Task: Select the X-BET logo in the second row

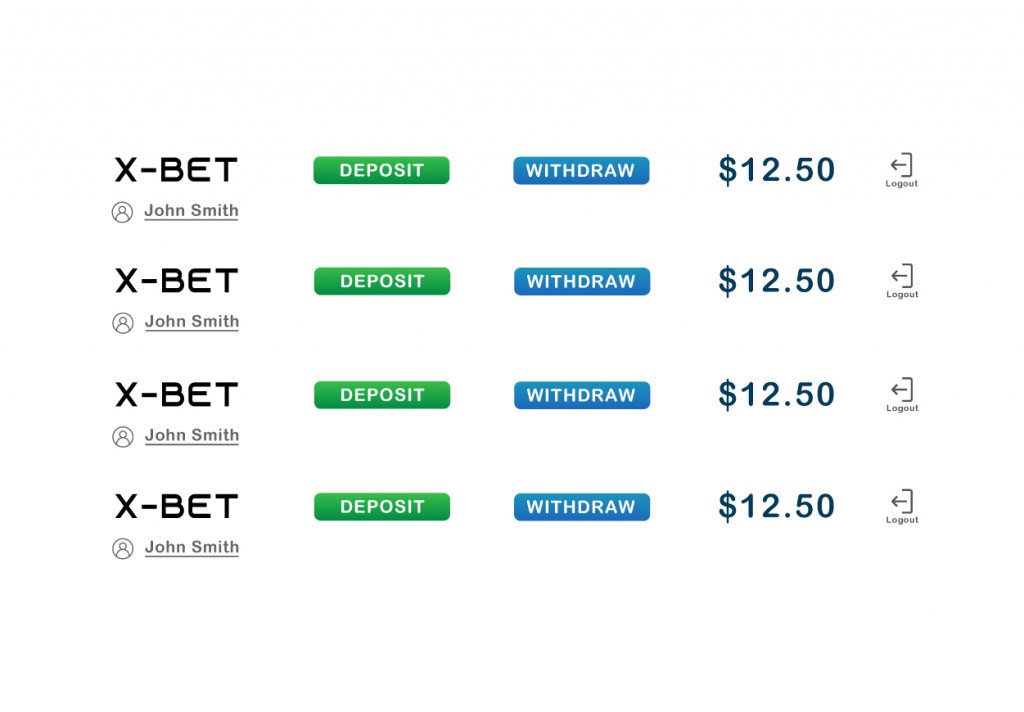Action: click(176, 281)
